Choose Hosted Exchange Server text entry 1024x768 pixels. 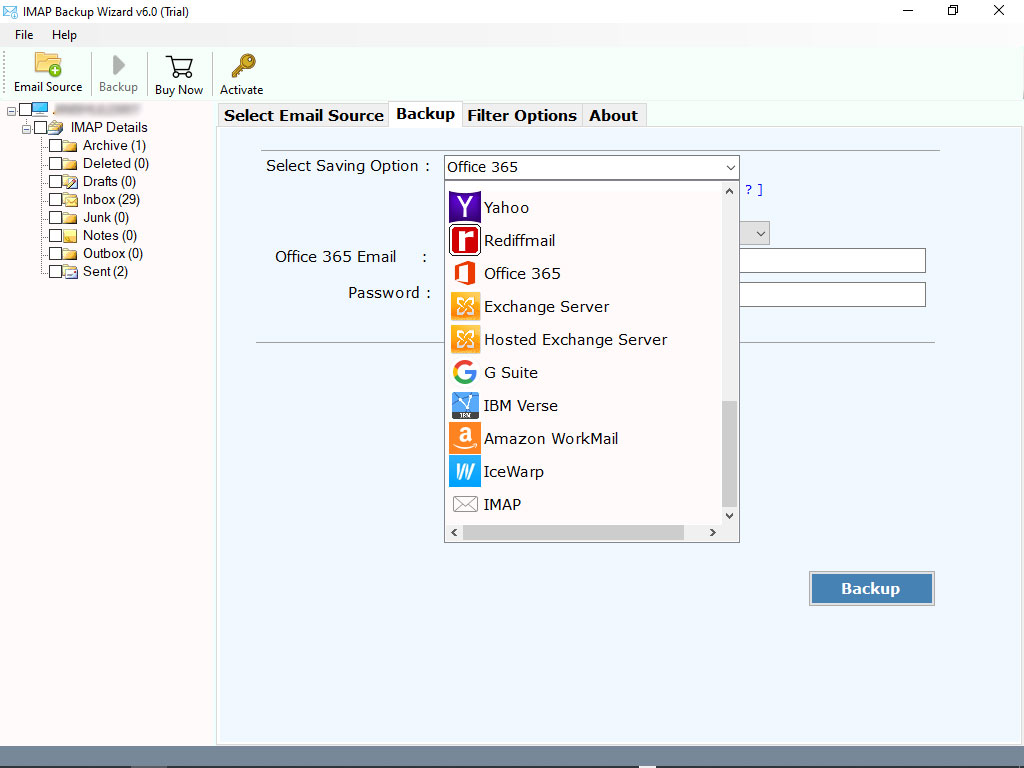click(x=575, y=340)
